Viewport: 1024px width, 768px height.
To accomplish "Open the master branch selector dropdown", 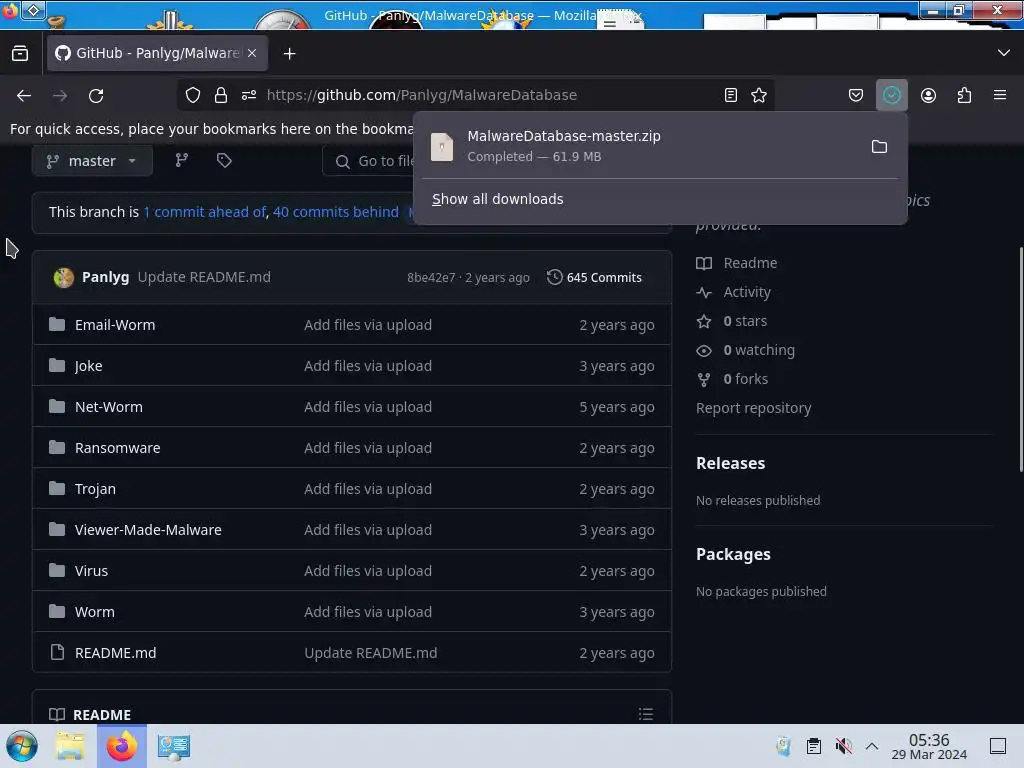I will click(x=92, y=161).
